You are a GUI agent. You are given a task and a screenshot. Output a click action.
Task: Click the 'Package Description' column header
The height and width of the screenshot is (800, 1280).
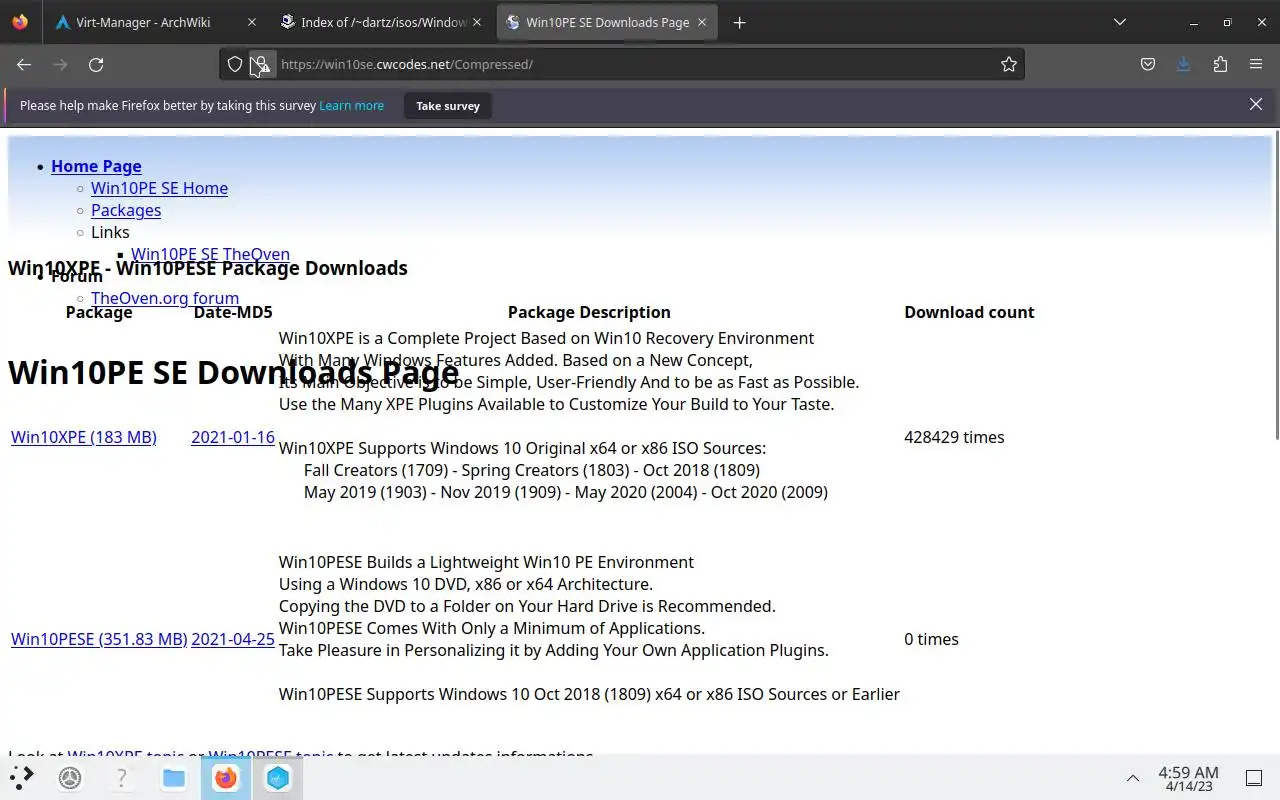tap(589, 312)
